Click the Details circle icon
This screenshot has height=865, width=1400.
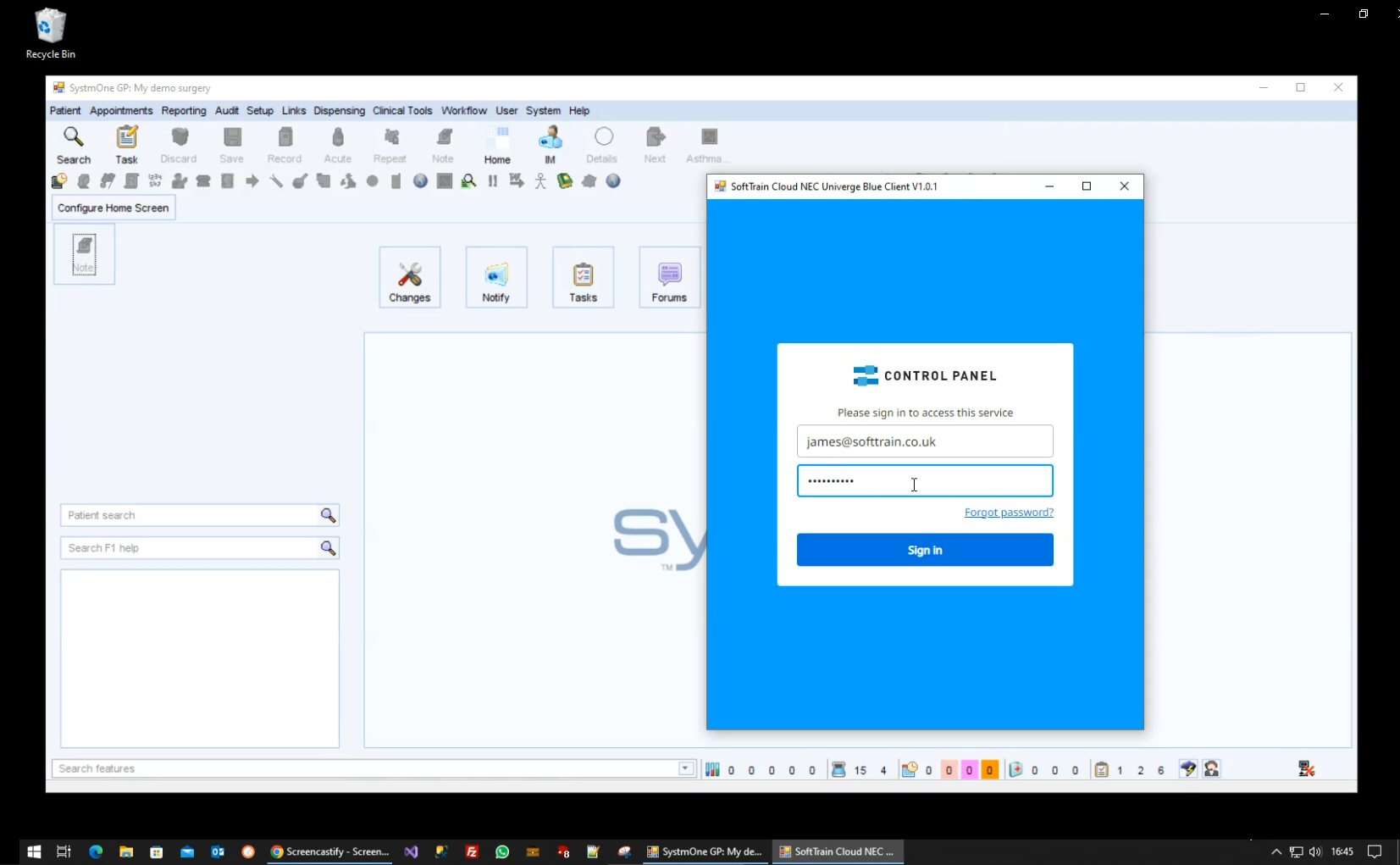click(x=602, y=145)
